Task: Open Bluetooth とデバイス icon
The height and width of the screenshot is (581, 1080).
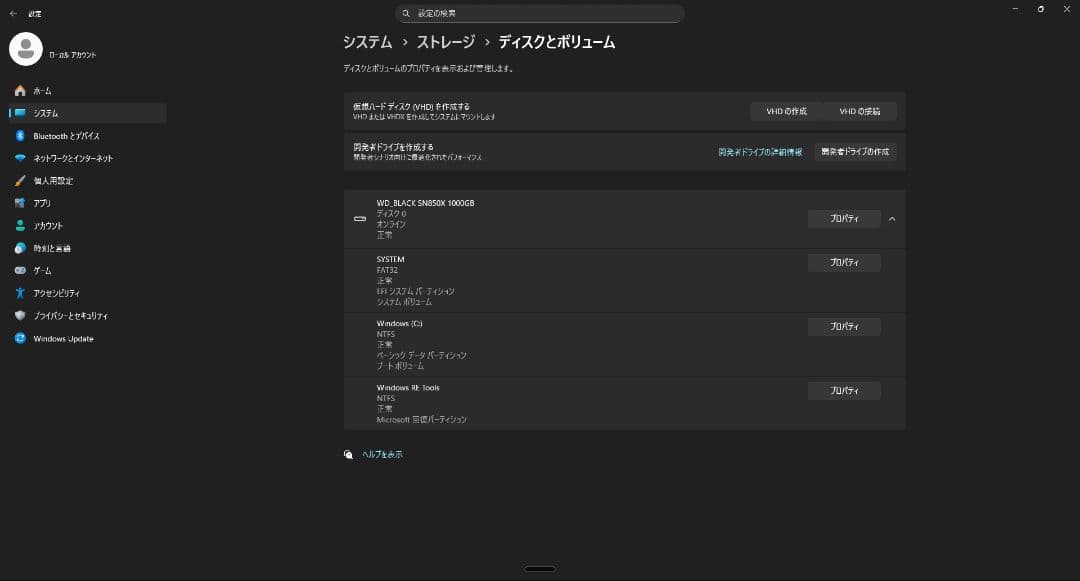Action: [20, 136]
